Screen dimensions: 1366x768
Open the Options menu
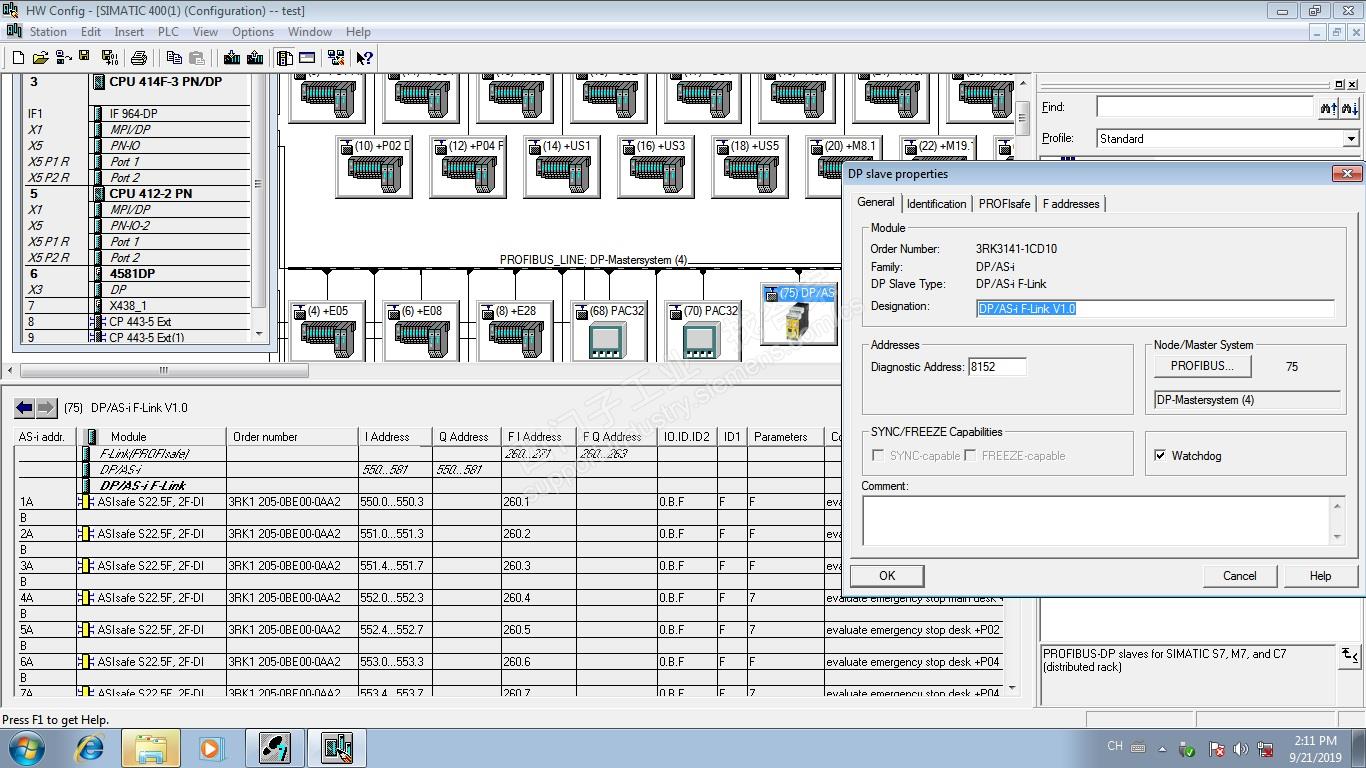pyautogui.click(x=253, y=32)
